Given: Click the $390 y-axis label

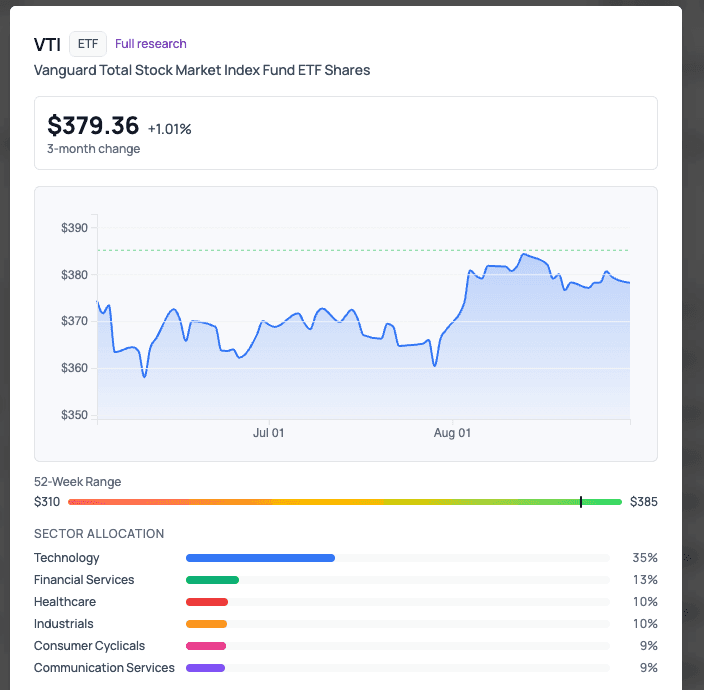Looking at the screenshot, I should tap(75, 228).
